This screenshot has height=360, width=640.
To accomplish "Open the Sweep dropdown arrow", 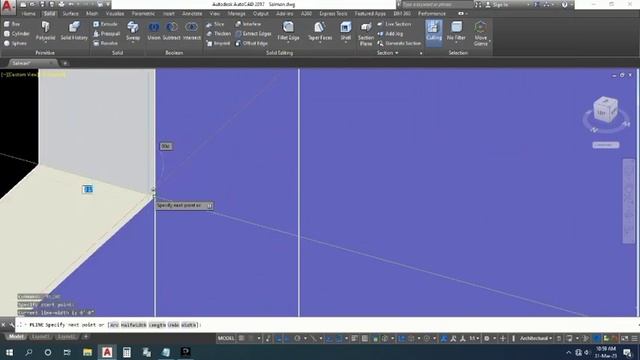I will pyautogui.click(x=133, y=42).
